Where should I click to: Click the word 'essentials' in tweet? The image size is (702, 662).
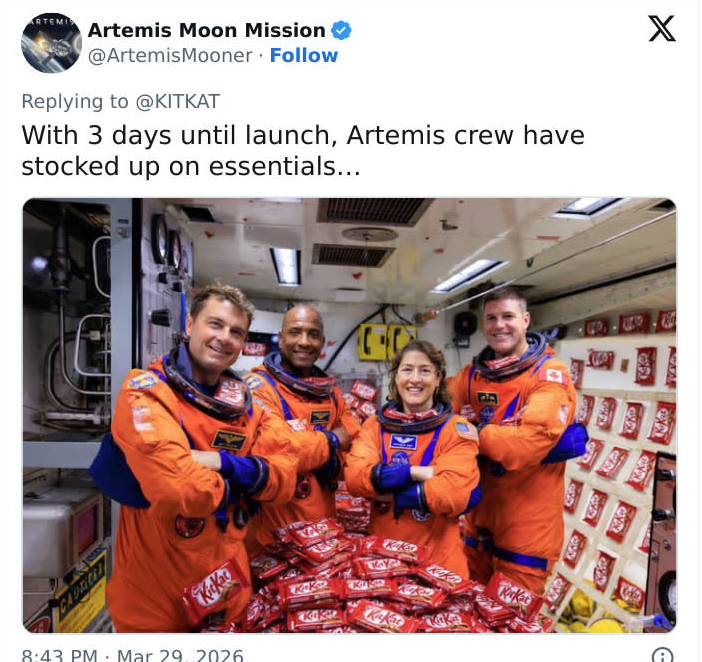[272, 166]
